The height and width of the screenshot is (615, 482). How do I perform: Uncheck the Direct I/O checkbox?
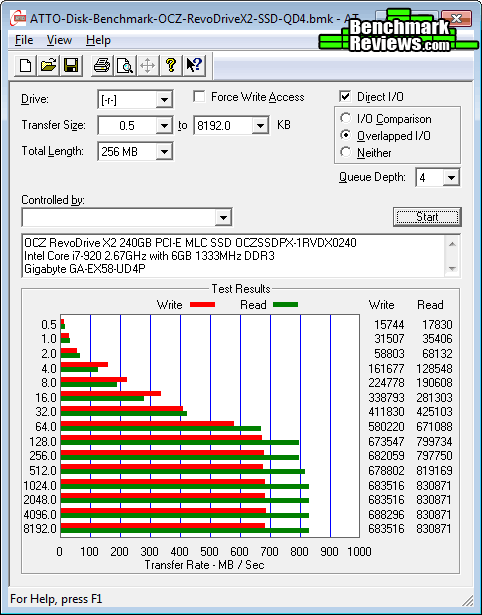(345, 96)
